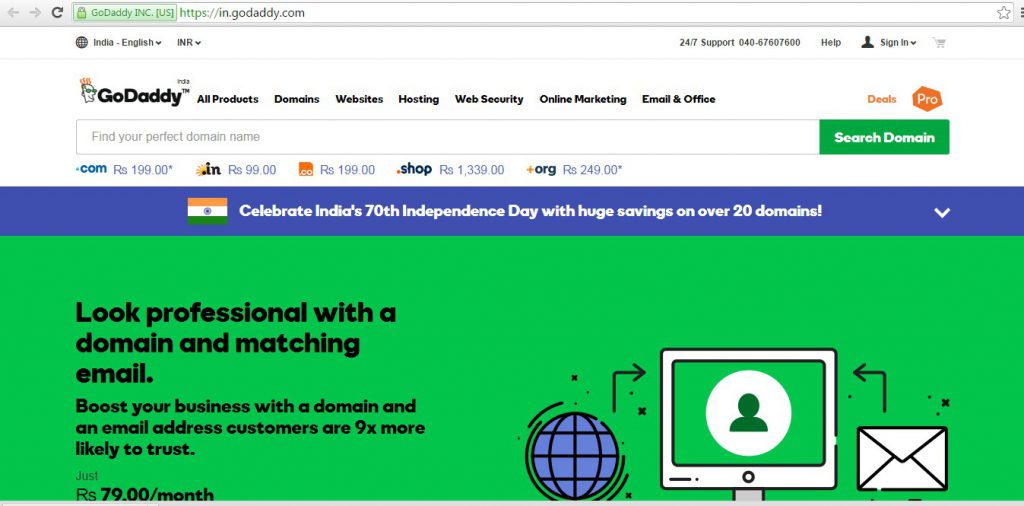The image size is (1024, 506).
Task: Expand the India - English language dropdown
Action: pyautogui.click(x=127, y=42)
